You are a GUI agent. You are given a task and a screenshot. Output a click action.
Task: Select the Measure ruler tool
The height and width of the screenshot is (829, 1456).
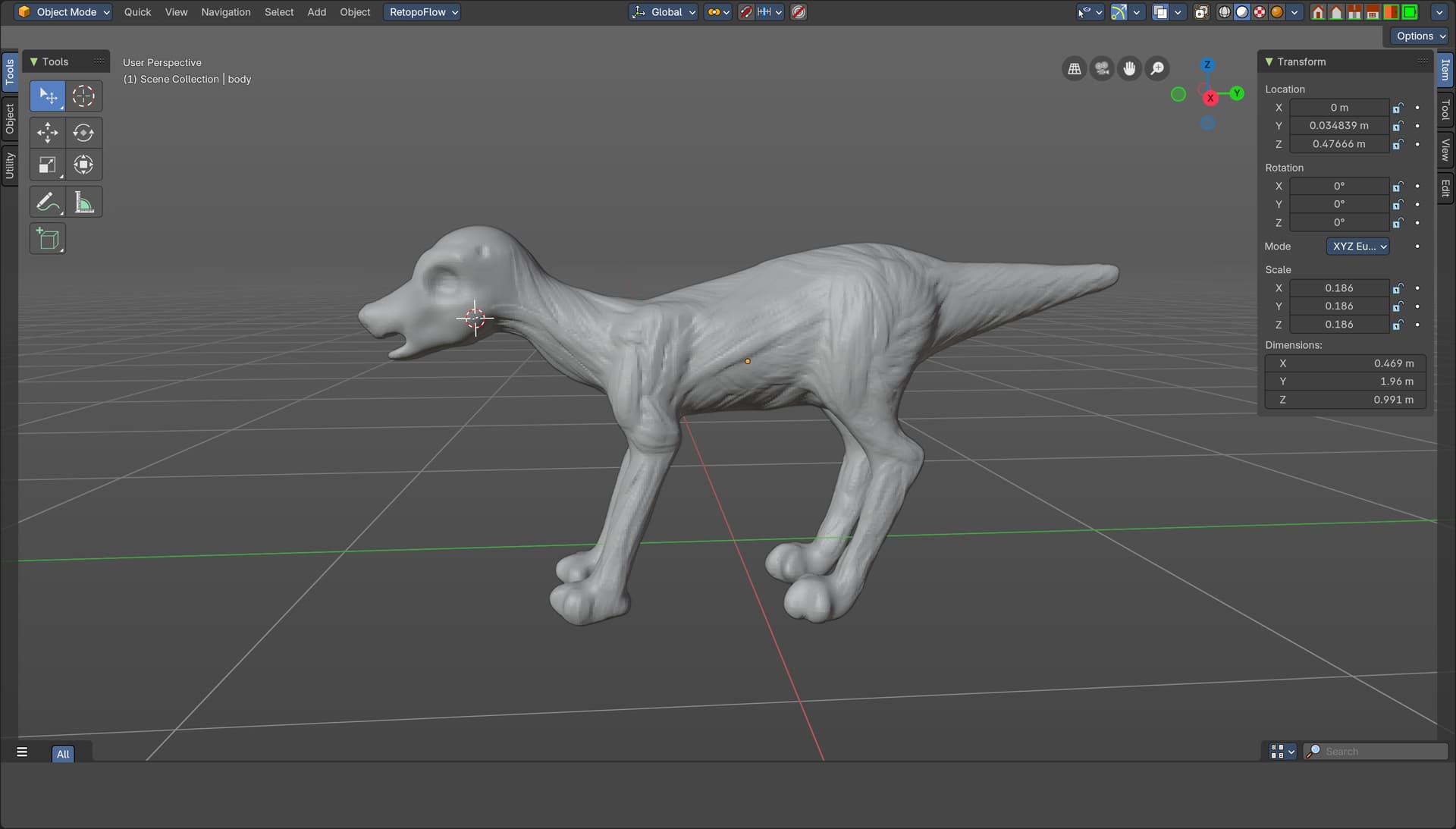(83, 202)
